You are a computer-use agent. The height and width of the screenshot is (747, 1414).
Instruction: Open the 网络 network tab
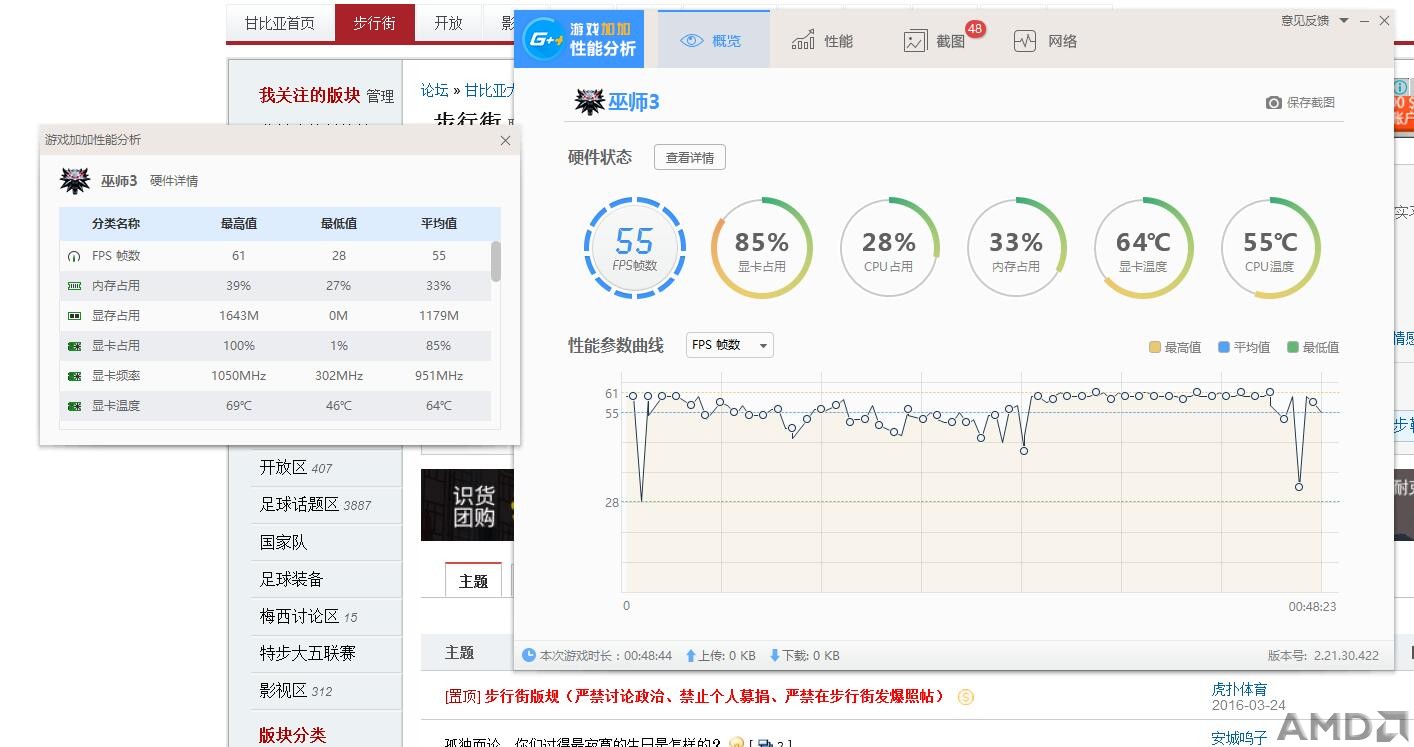click(x=1045, y=41)
